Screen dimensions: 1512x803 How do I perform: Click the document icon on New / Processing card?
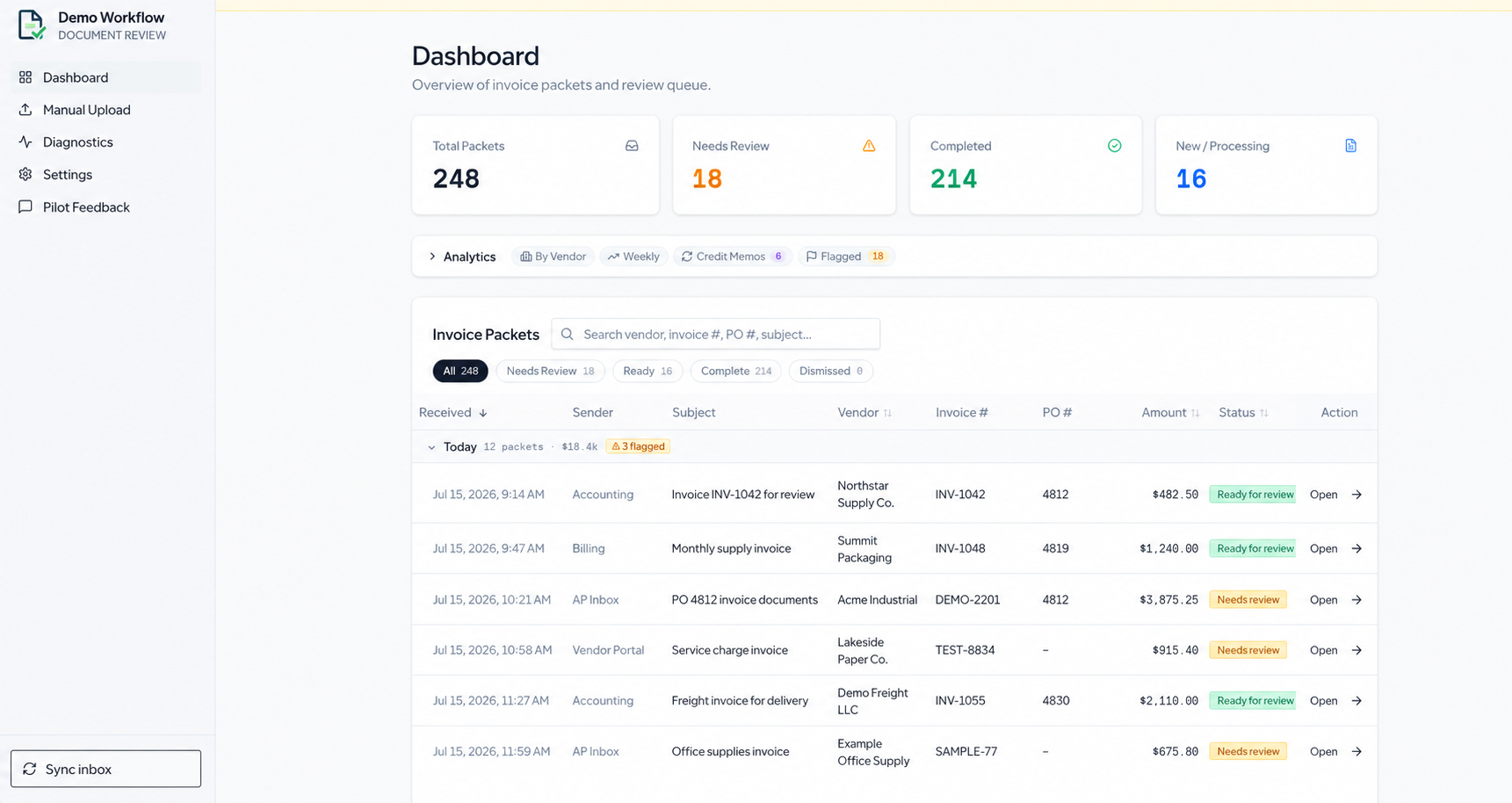[1350, 146]
